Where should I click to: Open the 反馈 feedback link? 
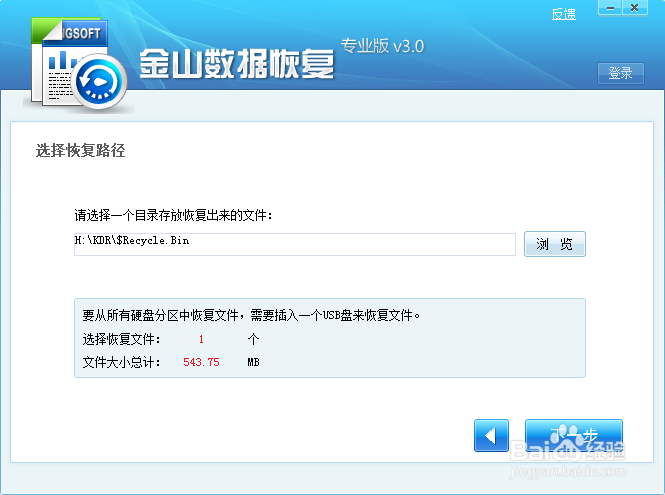(x=564, y=14)
